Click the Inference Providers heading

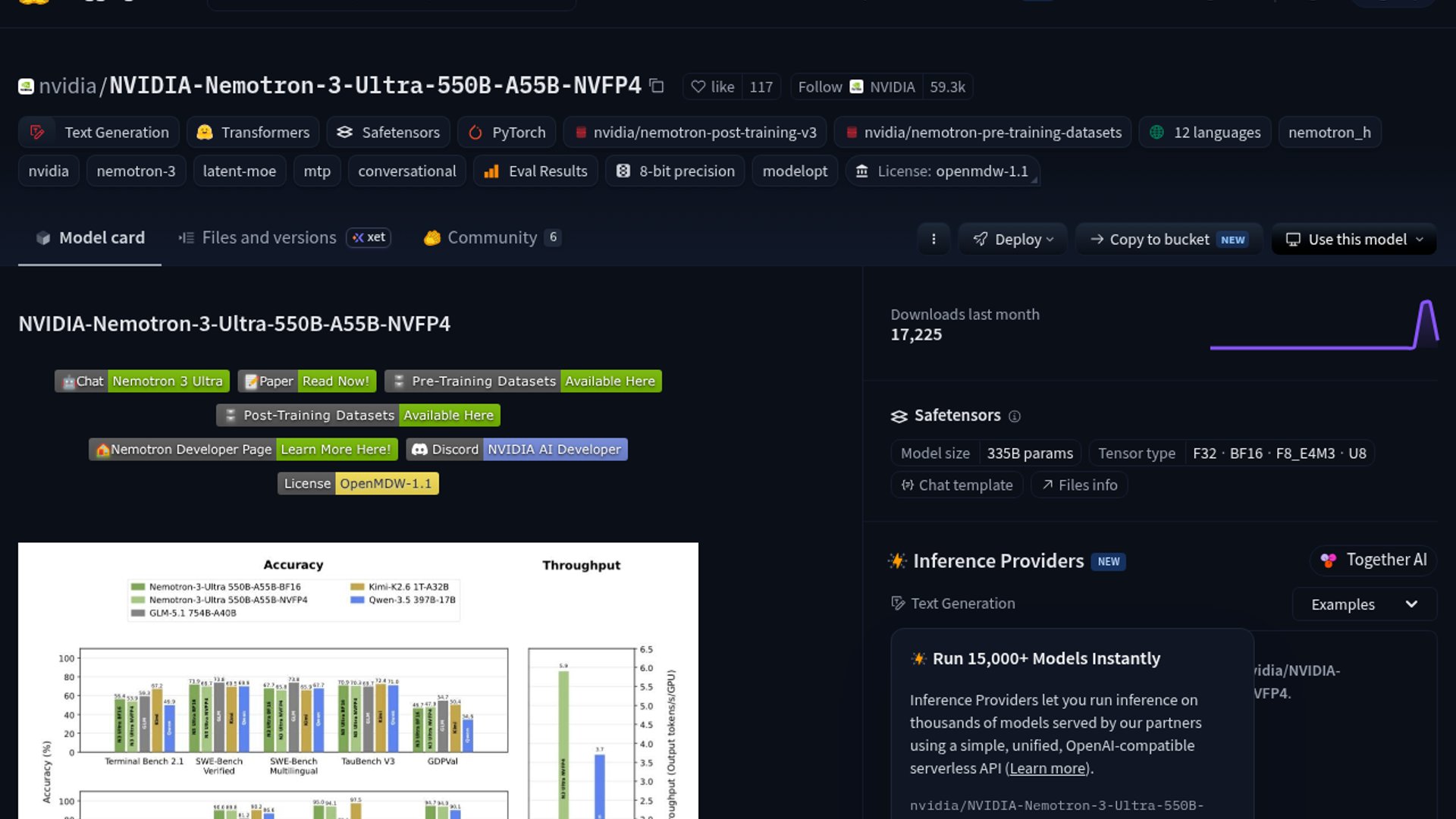click(998, 561)
